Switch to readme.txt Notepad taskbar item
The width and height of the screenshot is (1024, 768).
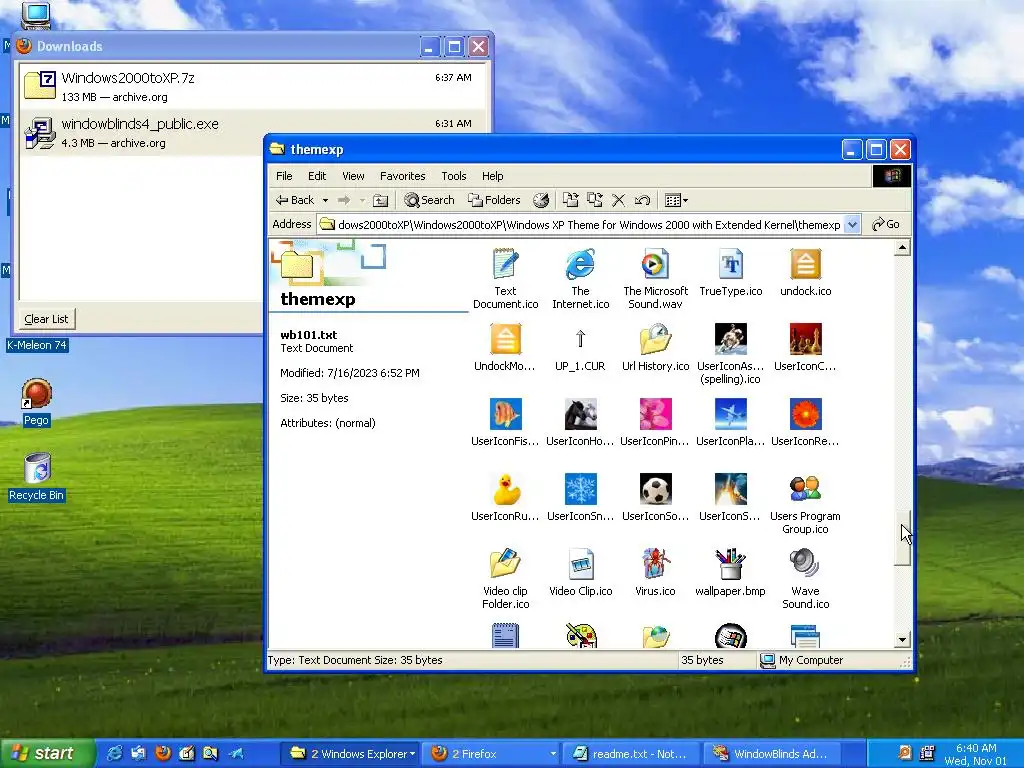coord(631,754)
